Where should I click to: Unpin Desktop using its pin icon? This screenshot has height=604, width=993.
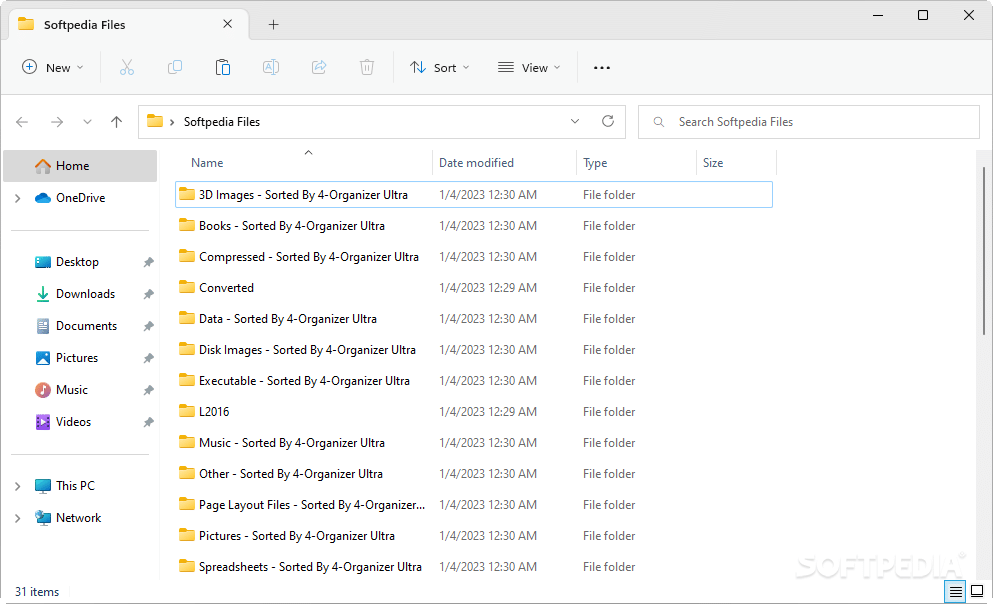[148, 262]
